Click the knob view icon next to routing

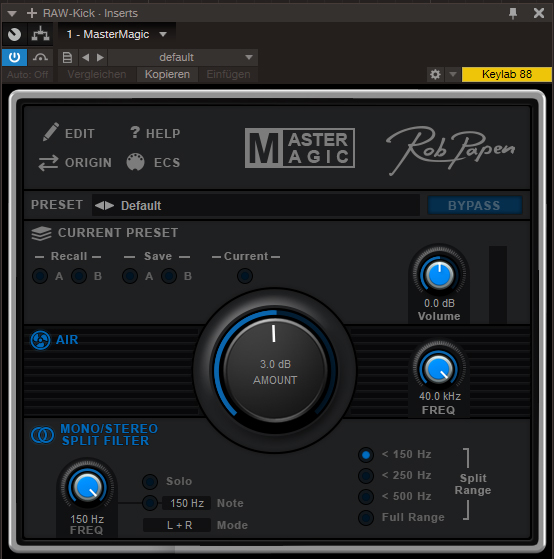[x=15, y=34]
